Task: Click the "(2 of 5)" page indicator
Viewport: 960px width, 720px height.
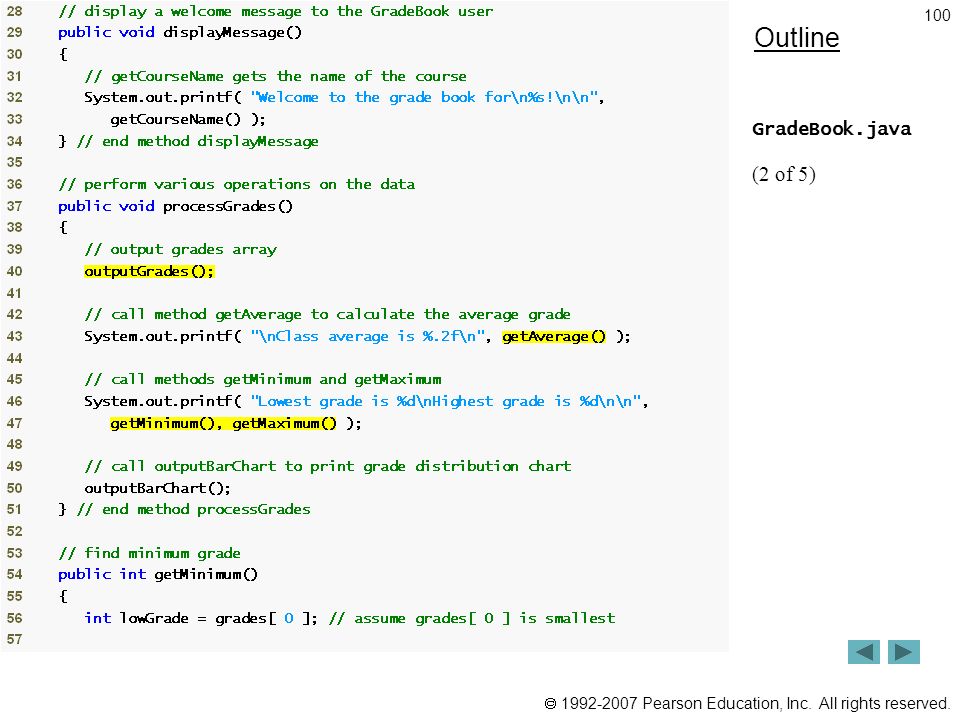Action: tap(784, 174)
